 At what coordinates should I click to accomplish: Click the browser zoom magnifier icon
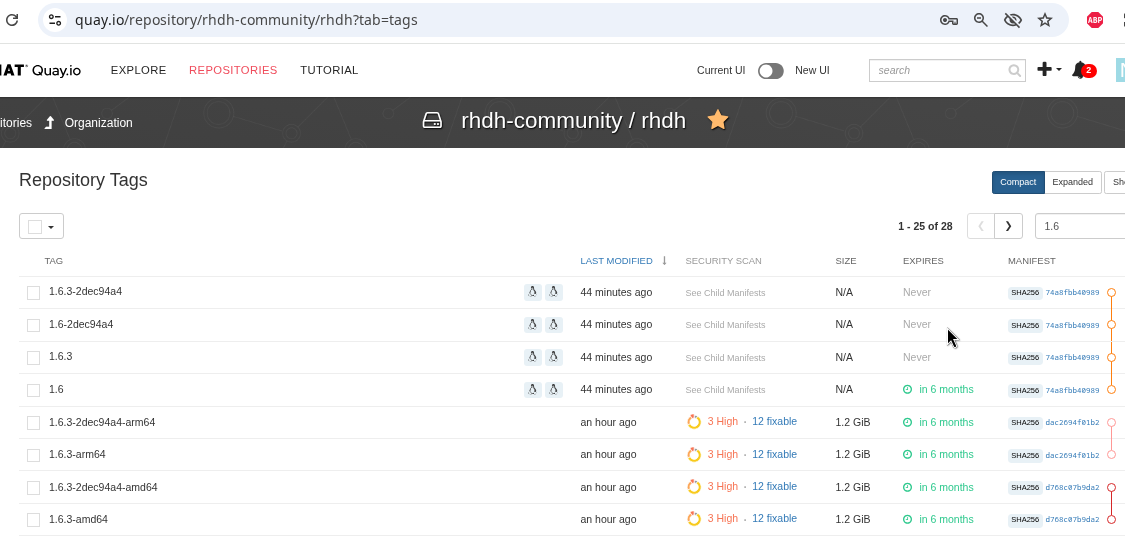pyautogui.click(x=981, y=20)
